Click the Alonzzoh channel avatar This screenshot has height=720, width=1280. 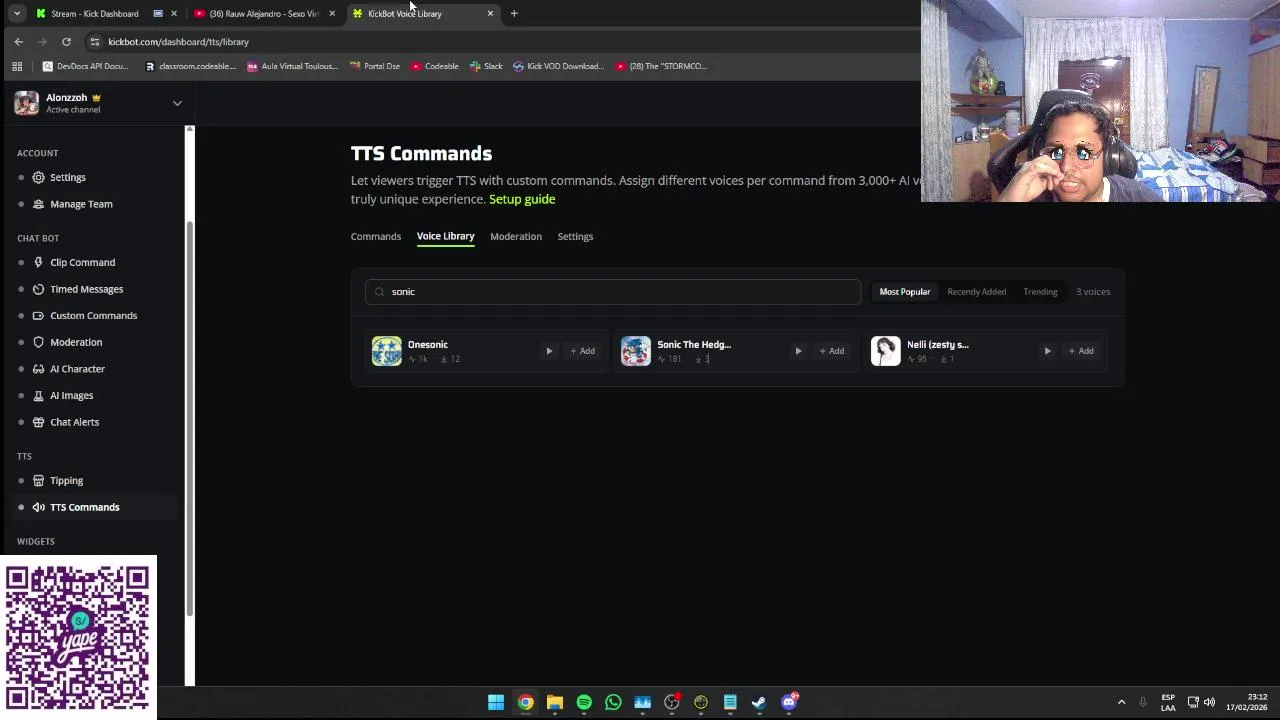coord(27,103)
